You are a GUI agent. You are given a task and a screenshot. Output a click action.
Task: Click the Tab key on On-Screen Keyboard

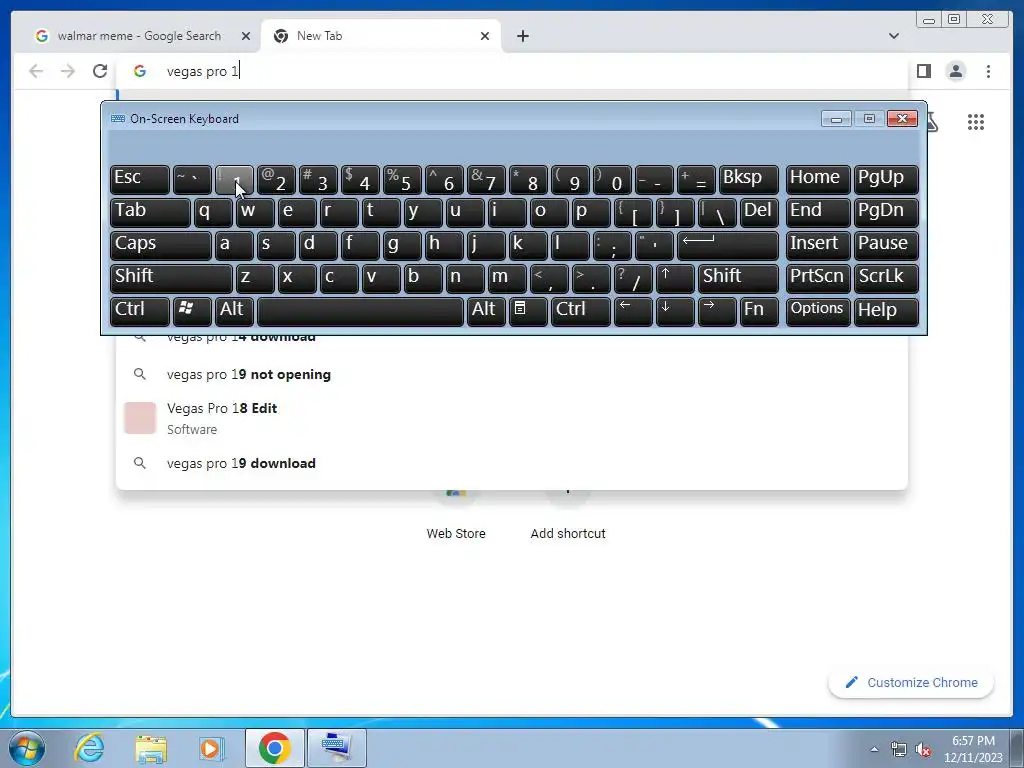[x=150, y=213]
